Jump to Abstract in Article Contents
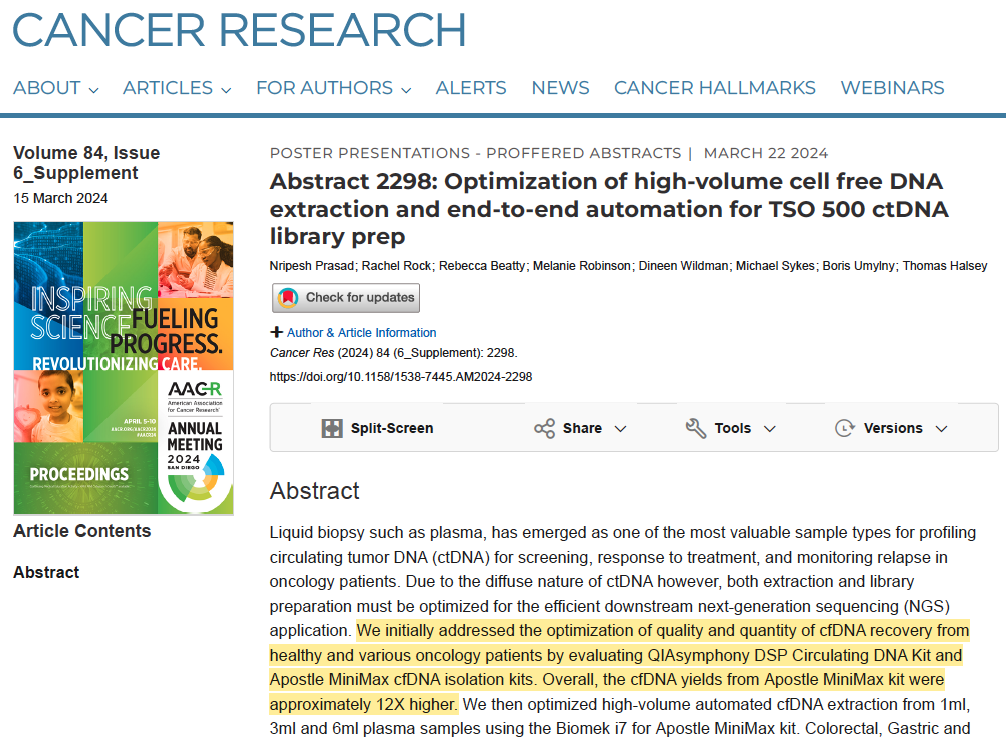Screen dimensions: 1006x741 point(46,573)
